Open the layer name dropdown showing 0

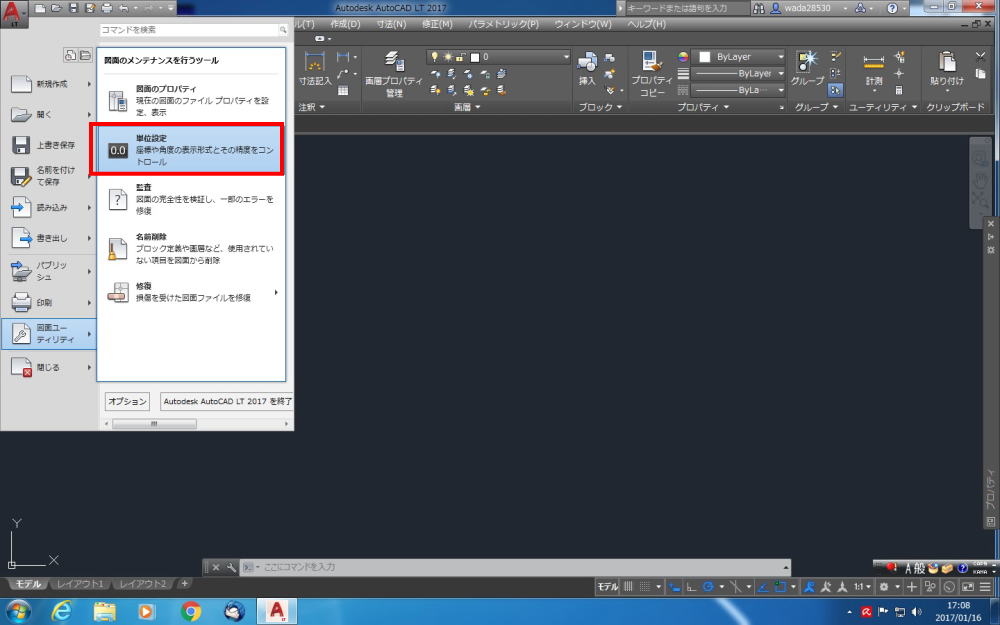[498, 57]
